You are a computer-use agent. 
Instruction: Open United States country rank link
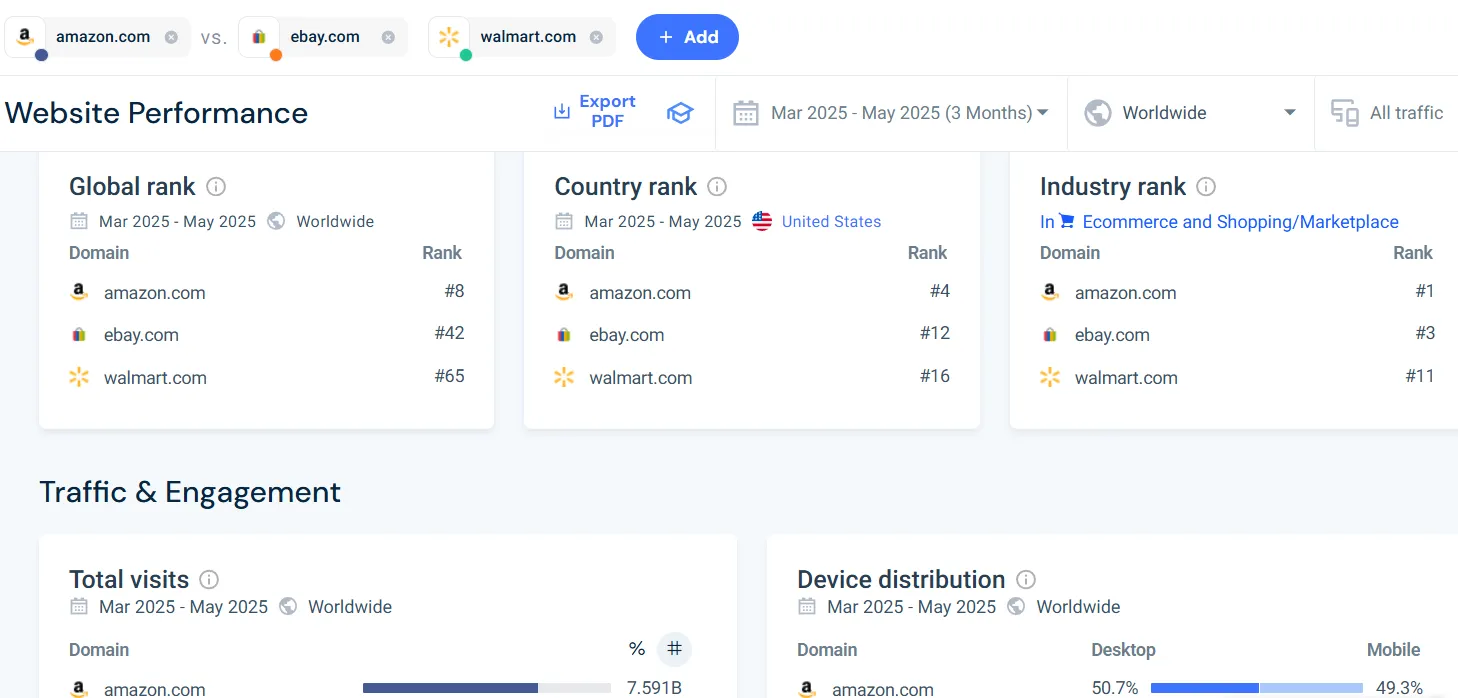click(x=830, y=222)
